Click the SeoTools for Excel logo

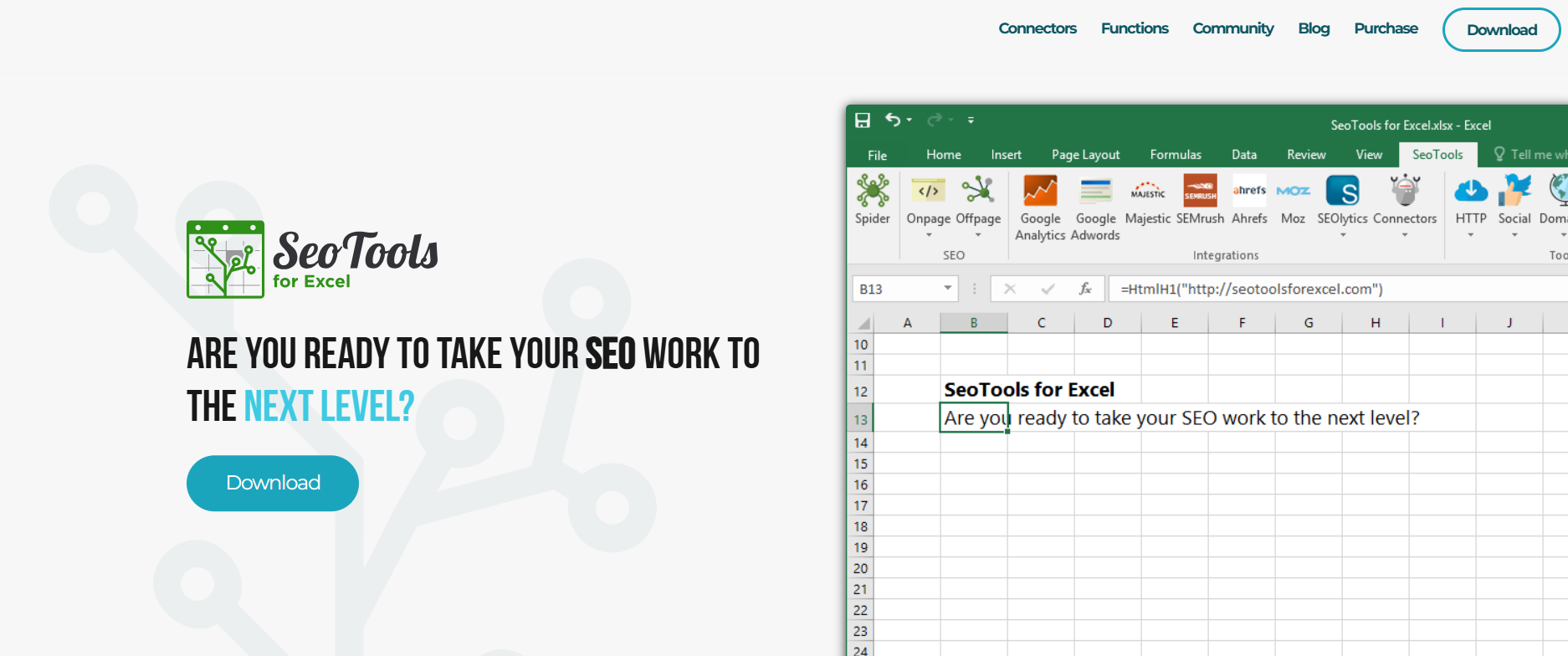tap(312, 259)
